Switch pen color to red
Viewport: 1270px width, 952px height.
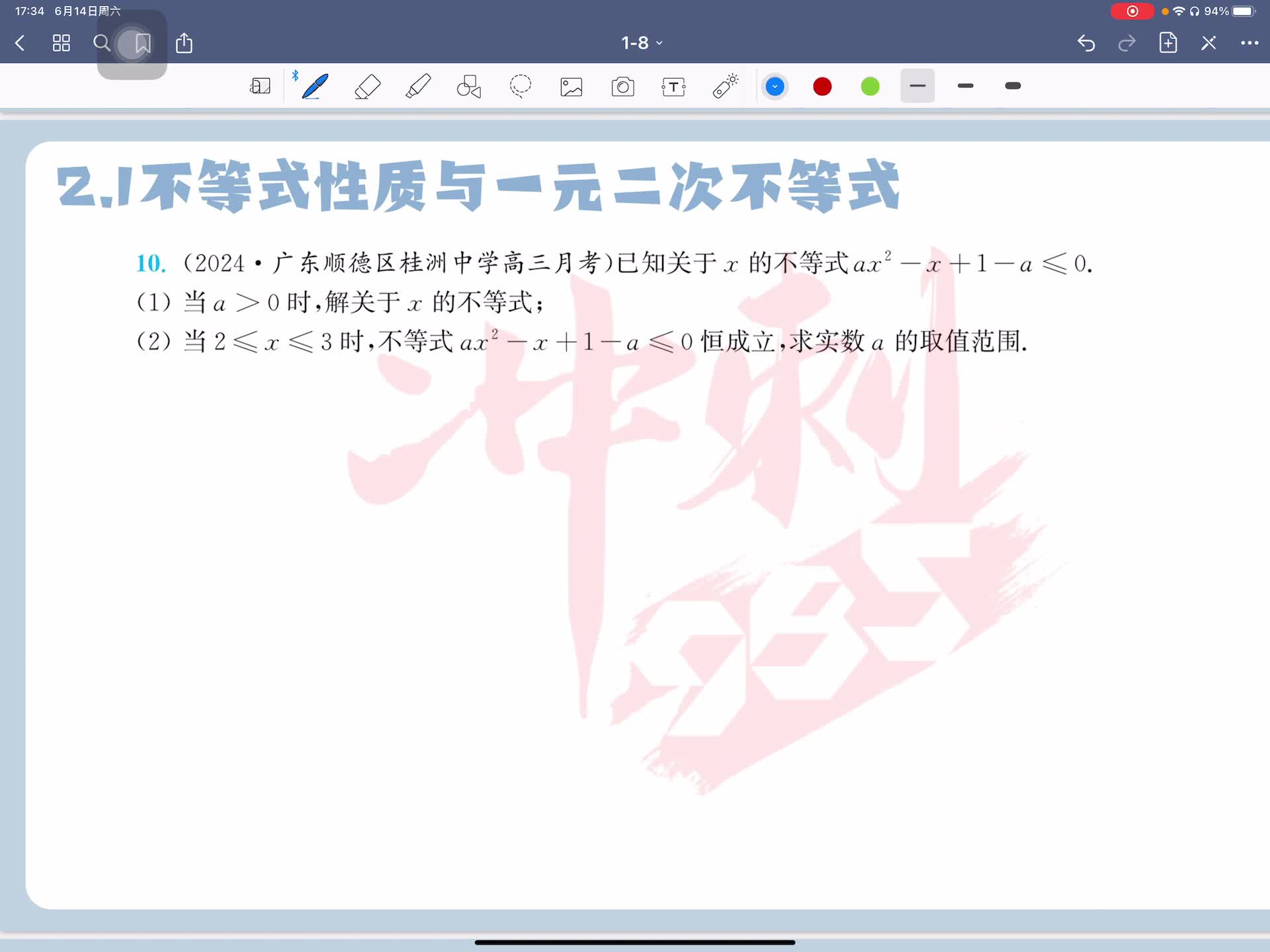point(822,87)
